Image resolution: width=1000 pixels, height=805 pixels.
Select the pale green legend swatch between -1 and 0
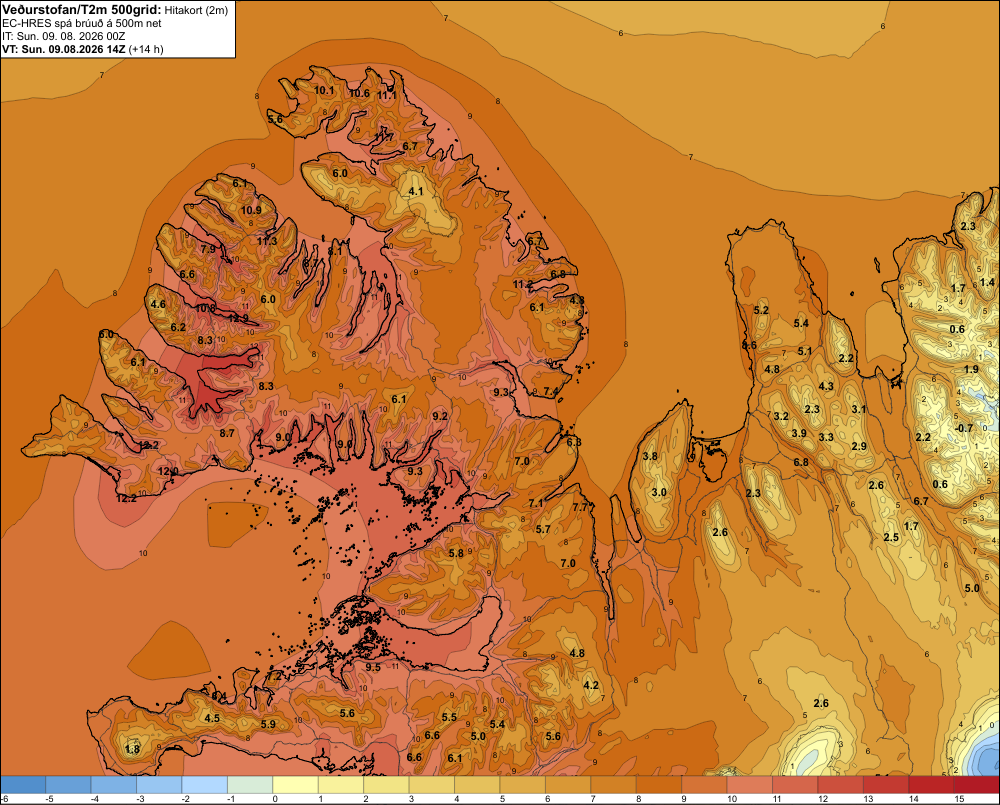coord(250,785)
